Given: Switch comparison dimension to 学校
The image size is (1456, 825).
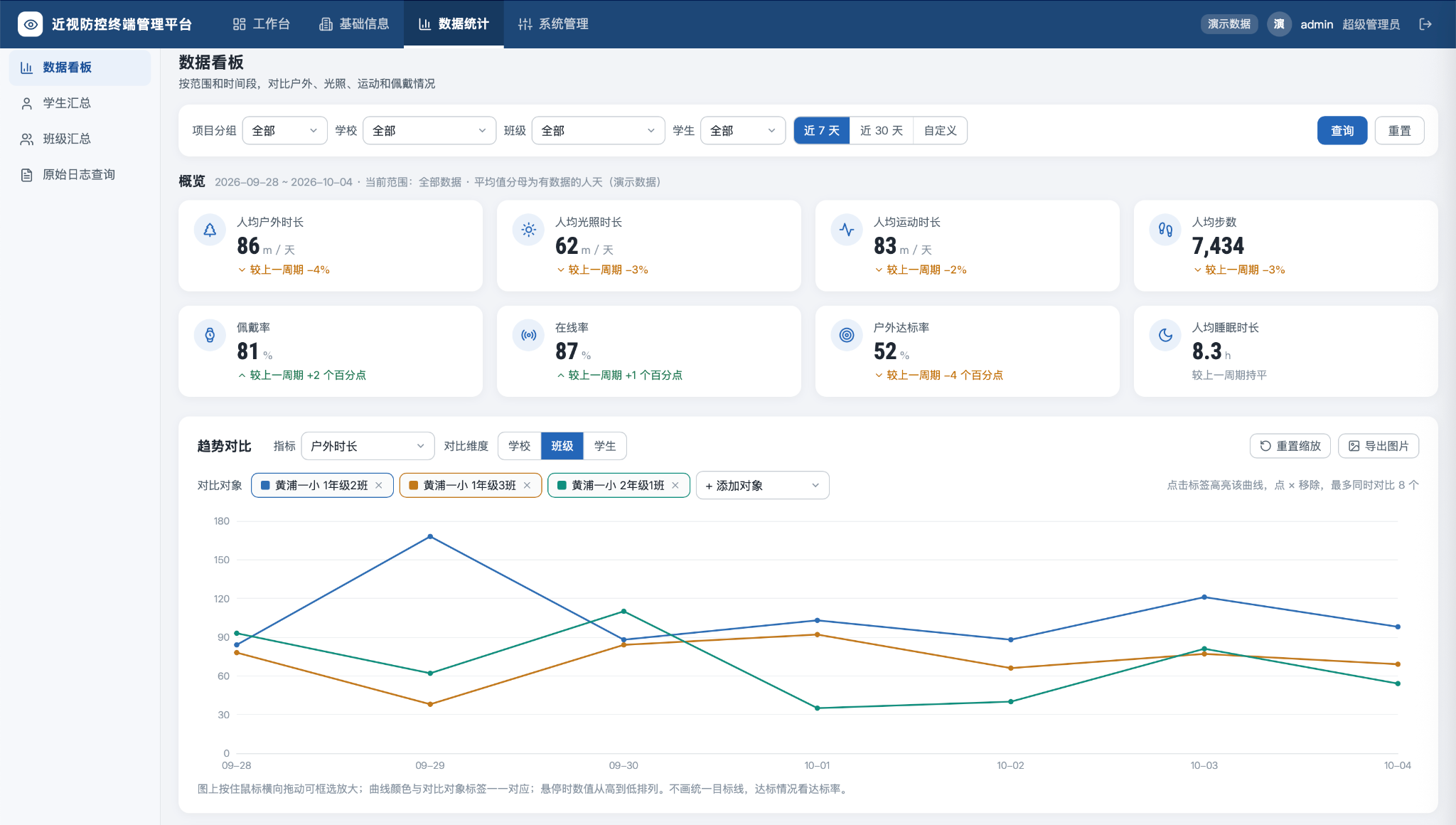Looking at the screenshot, I should click(520, 446).
